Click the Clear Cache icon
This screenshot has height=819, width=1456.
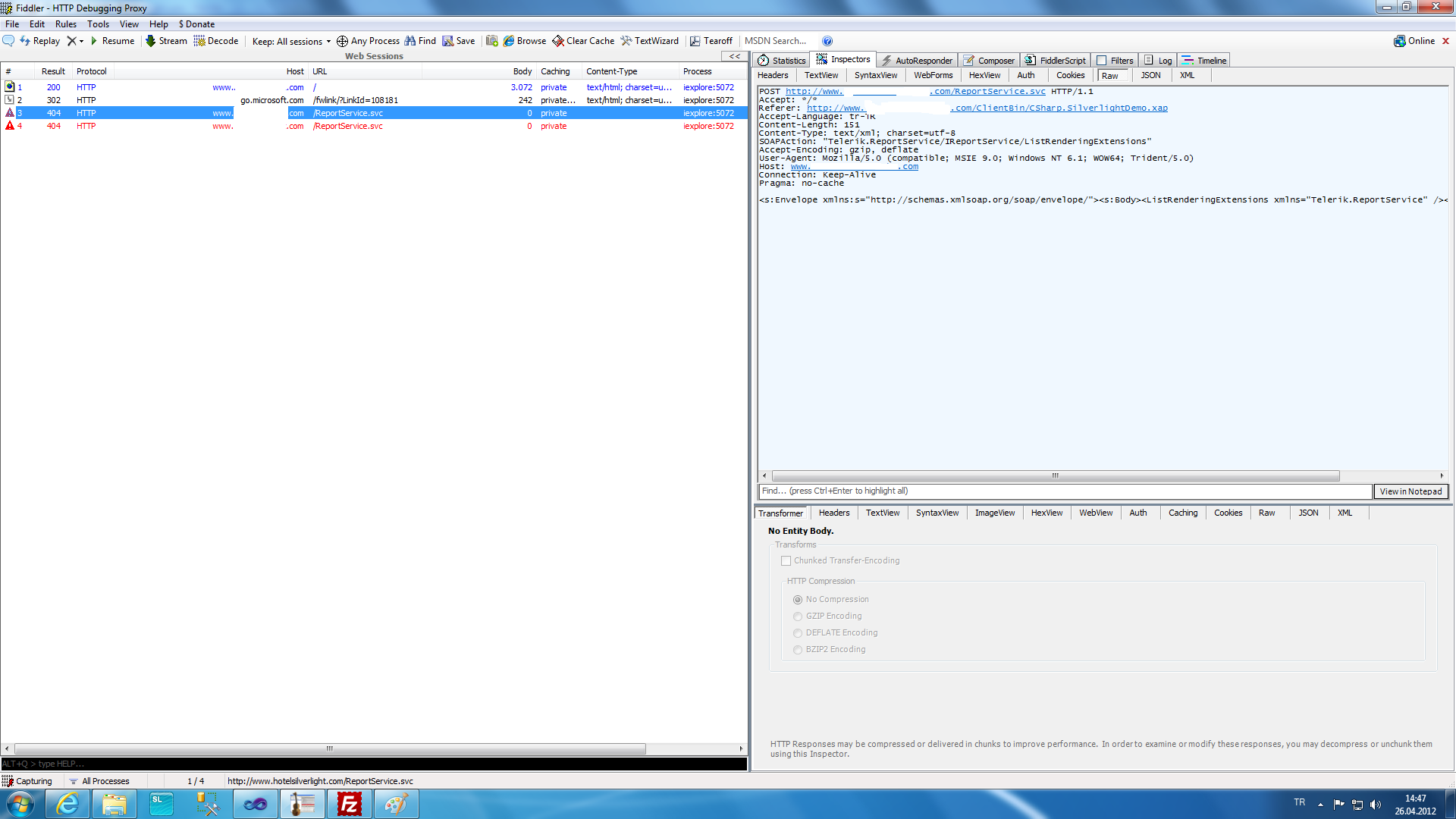tap(558, 41)
